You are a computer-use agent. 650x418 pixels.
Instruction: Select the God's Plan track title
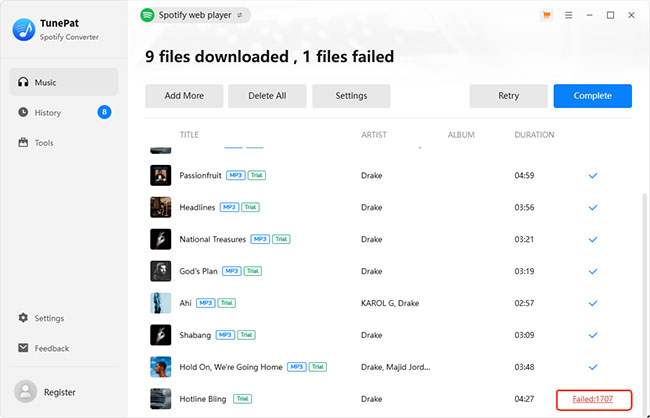pyautogui.click(x=198, y=271)
